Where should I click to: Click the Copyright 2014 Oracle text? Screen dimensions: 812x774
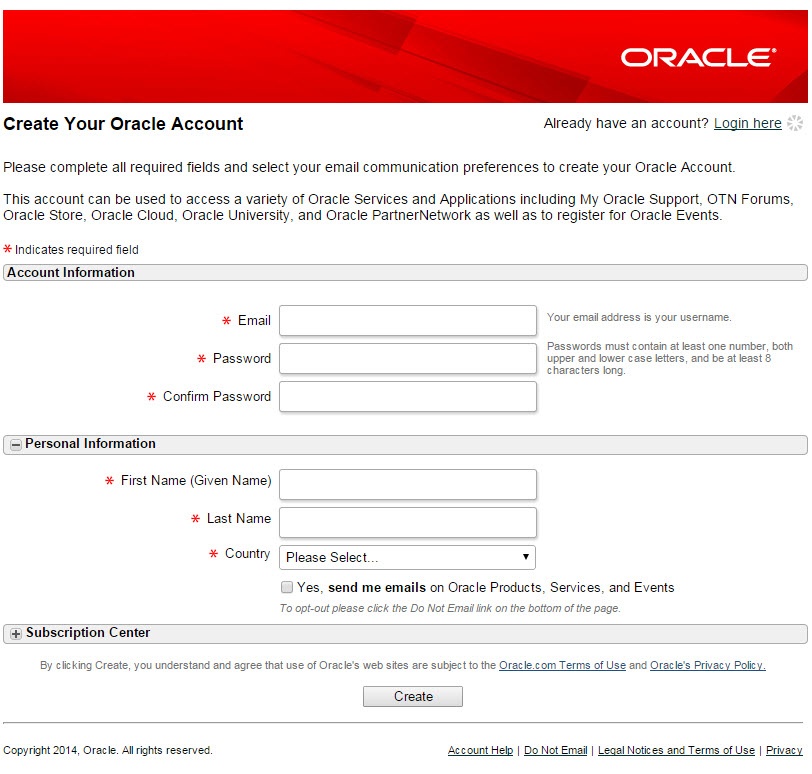click(108, 750)
